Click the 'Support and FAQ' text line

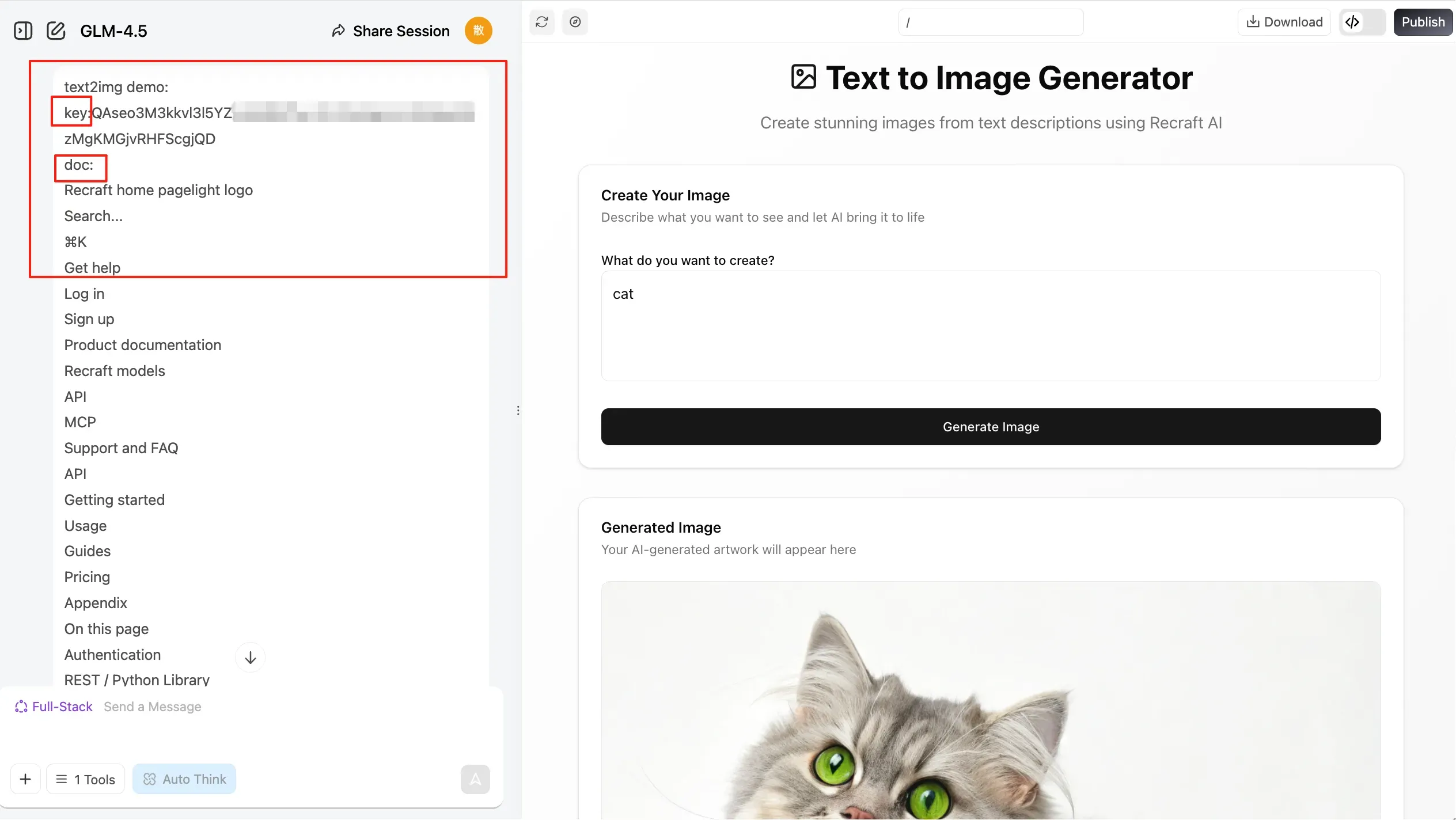pyautogui.click(x=121, y=448)
